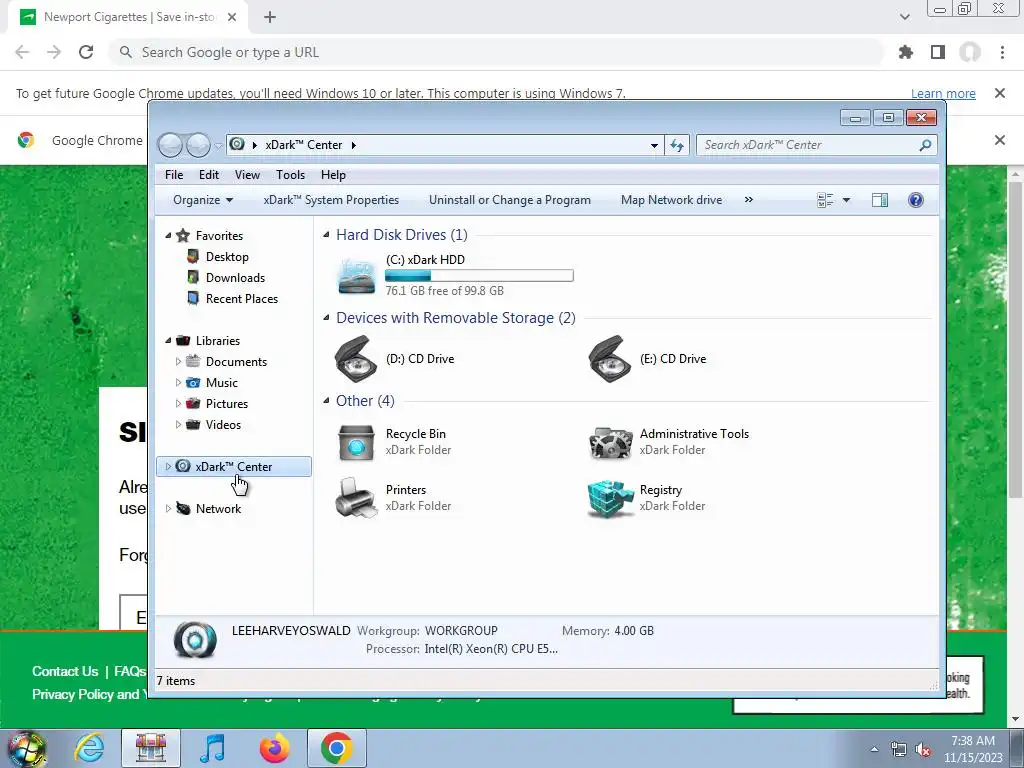
Task: Show more toolbar commands chevron
Action: coord(749,200)
